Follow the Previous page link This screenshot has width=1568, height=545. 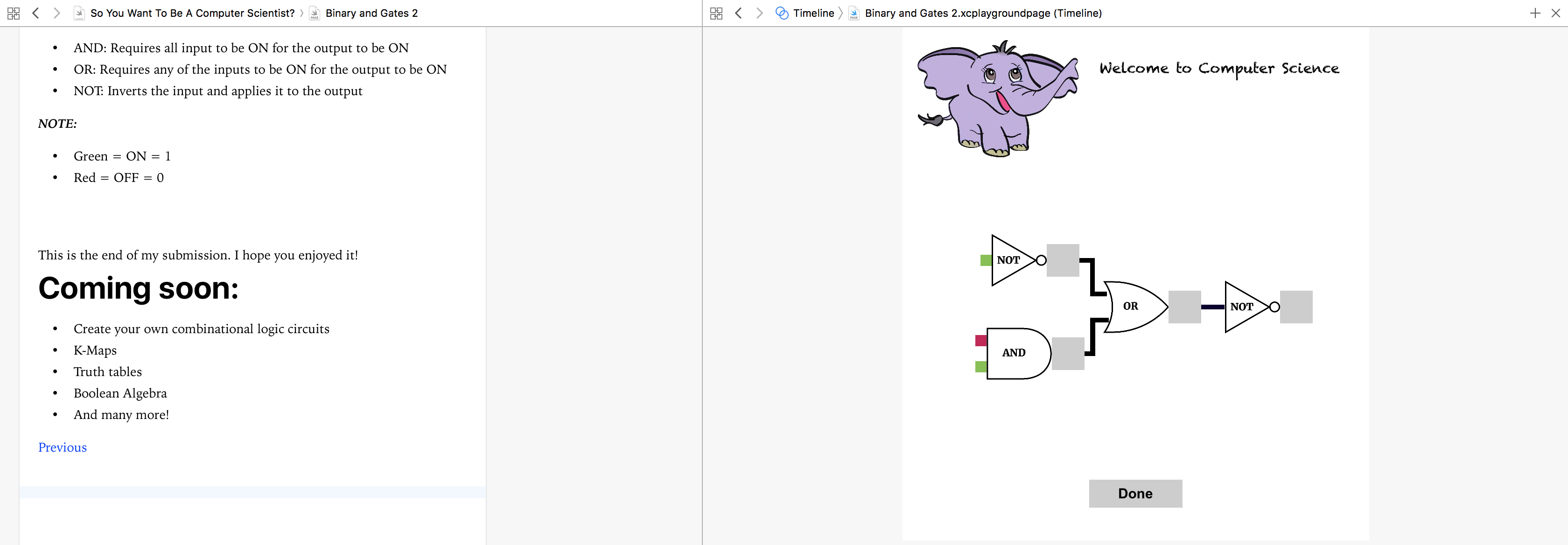62,447
